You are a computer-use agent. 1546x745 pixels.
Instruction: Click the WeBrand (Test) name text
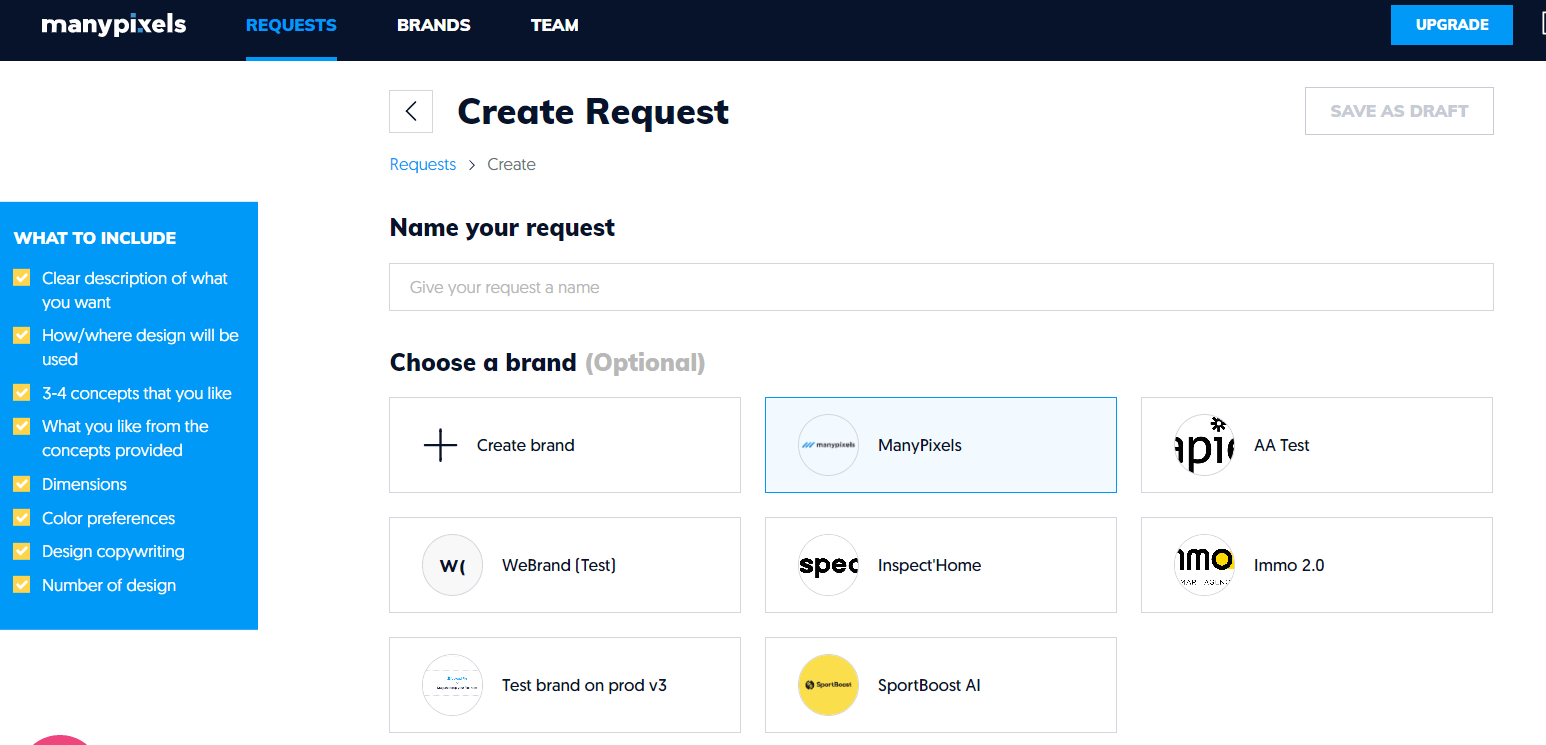(x=559, y=566)
